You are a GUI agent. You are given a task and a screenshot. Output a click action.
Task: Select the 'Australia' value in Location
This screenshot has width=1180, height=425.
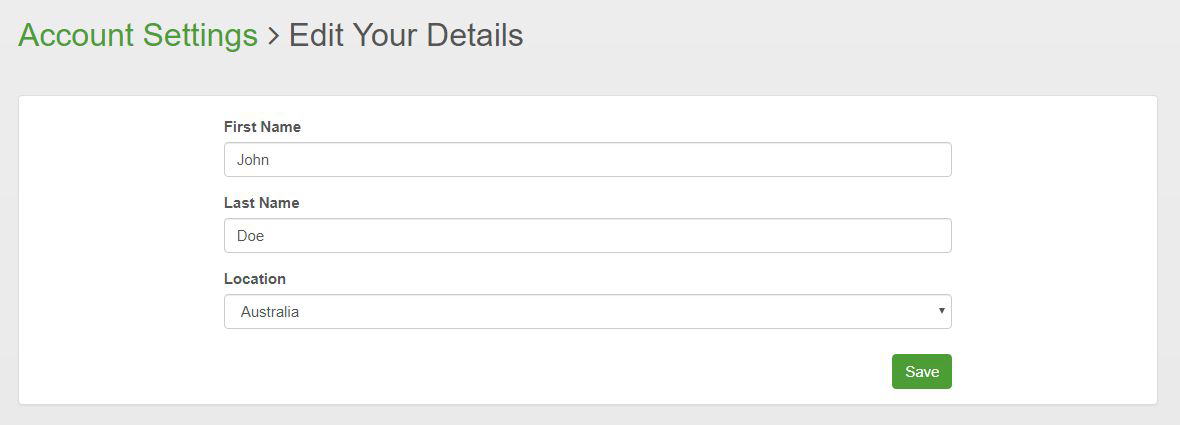[270, 312]
